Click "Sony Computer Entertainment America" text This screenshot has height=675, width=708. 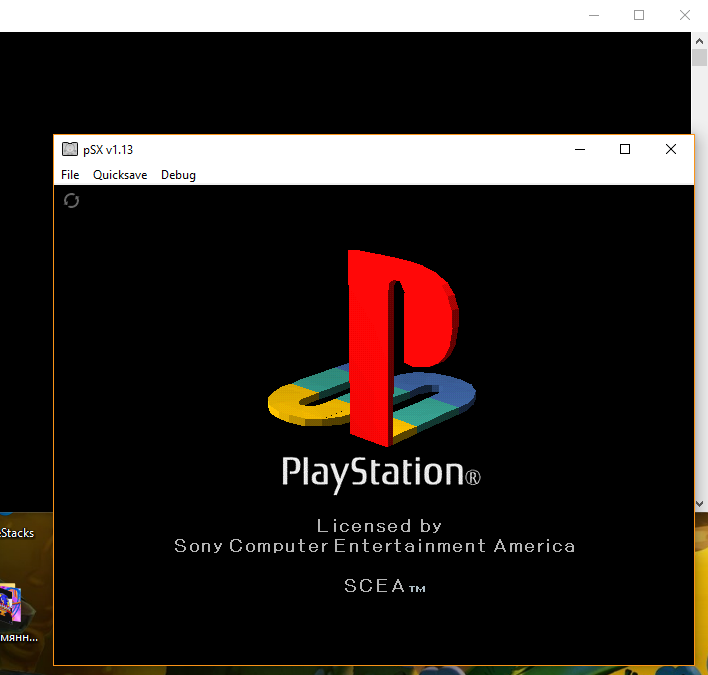tap(374, 546)
